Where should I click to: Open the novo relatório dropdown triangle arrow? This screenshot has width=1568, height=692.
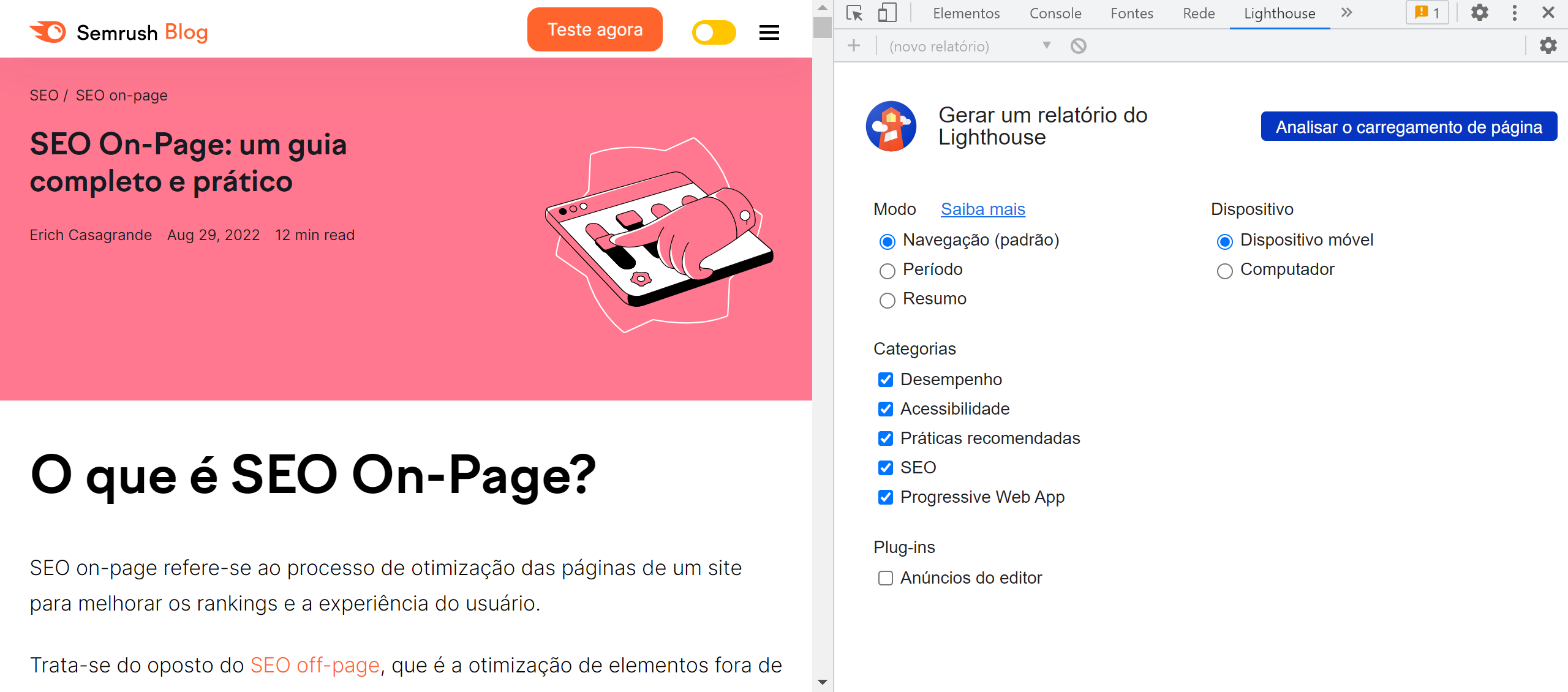[x=1047, y=46]
